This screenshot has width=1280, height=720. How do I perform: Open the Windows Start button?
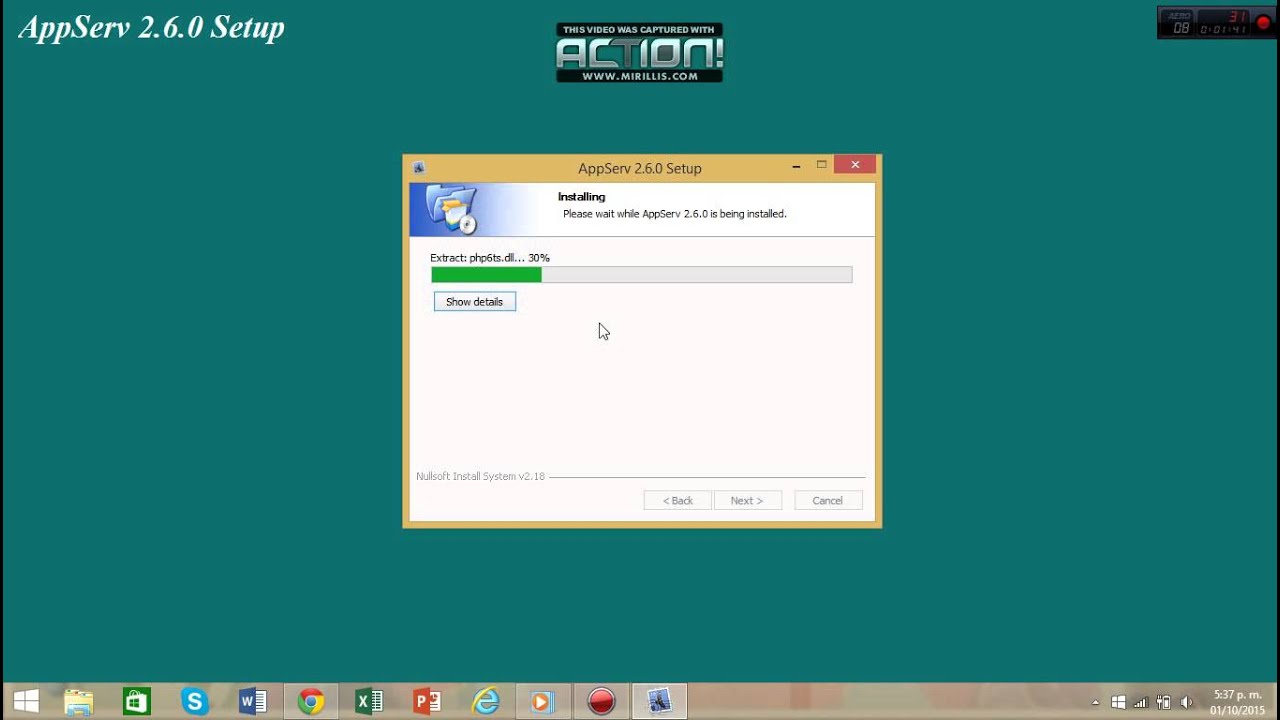point(26,701)
